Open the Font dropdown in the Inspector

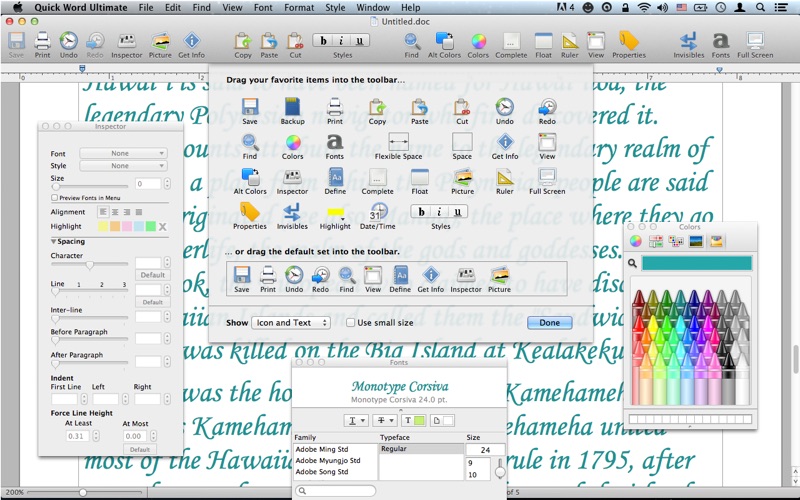123,153
